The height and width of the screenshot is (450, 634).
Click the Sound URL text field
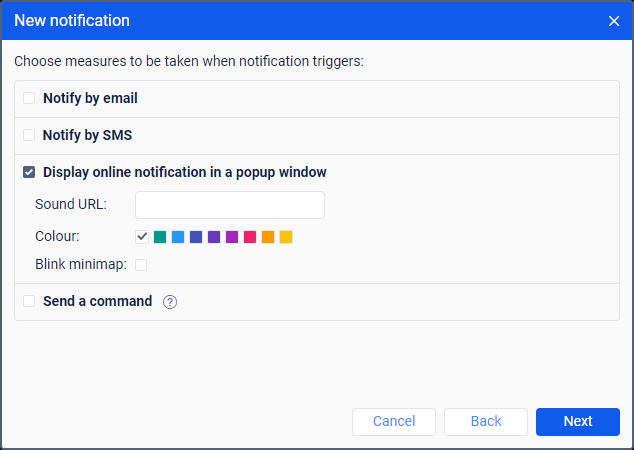click(230, 205)
